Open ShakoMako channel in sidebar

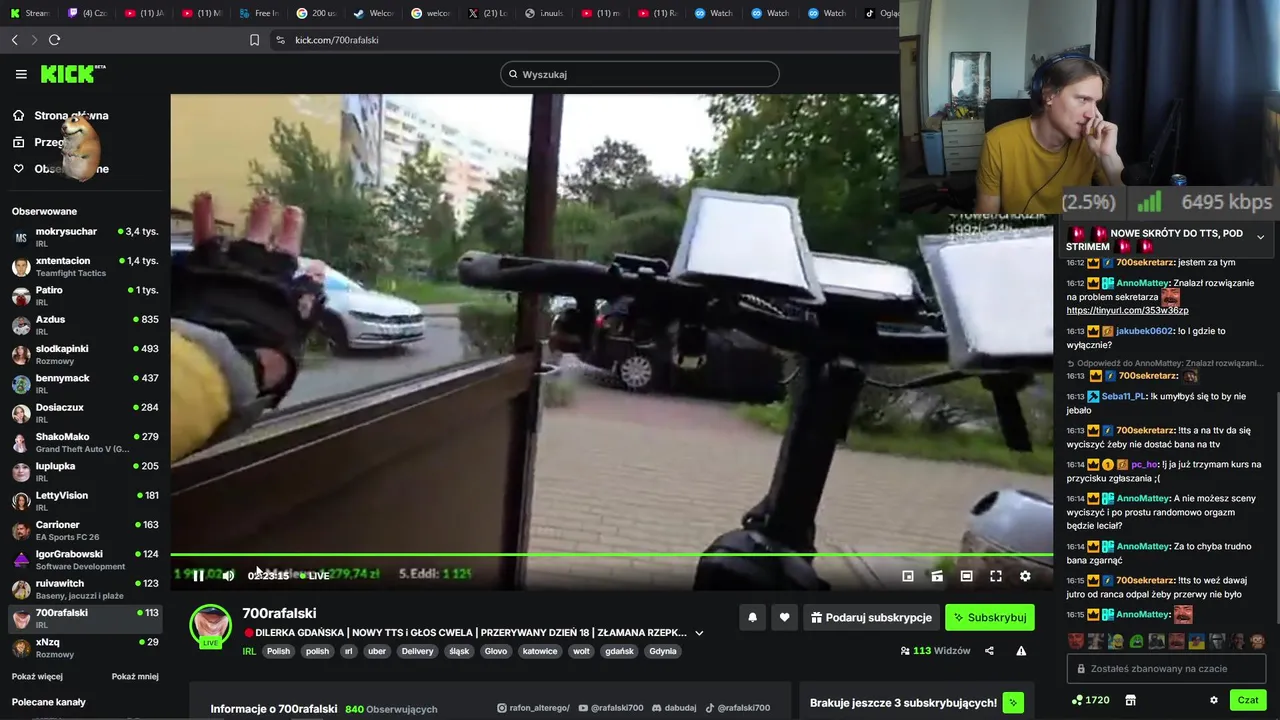[x=84, y=442]
